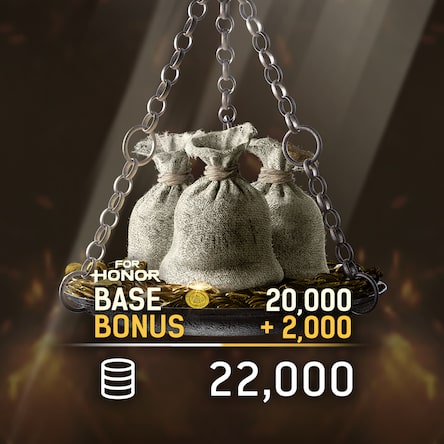This screenshot has width=444, height=444.
Task: Click the yellow BONUS label
Action: [x=139, y=325]
